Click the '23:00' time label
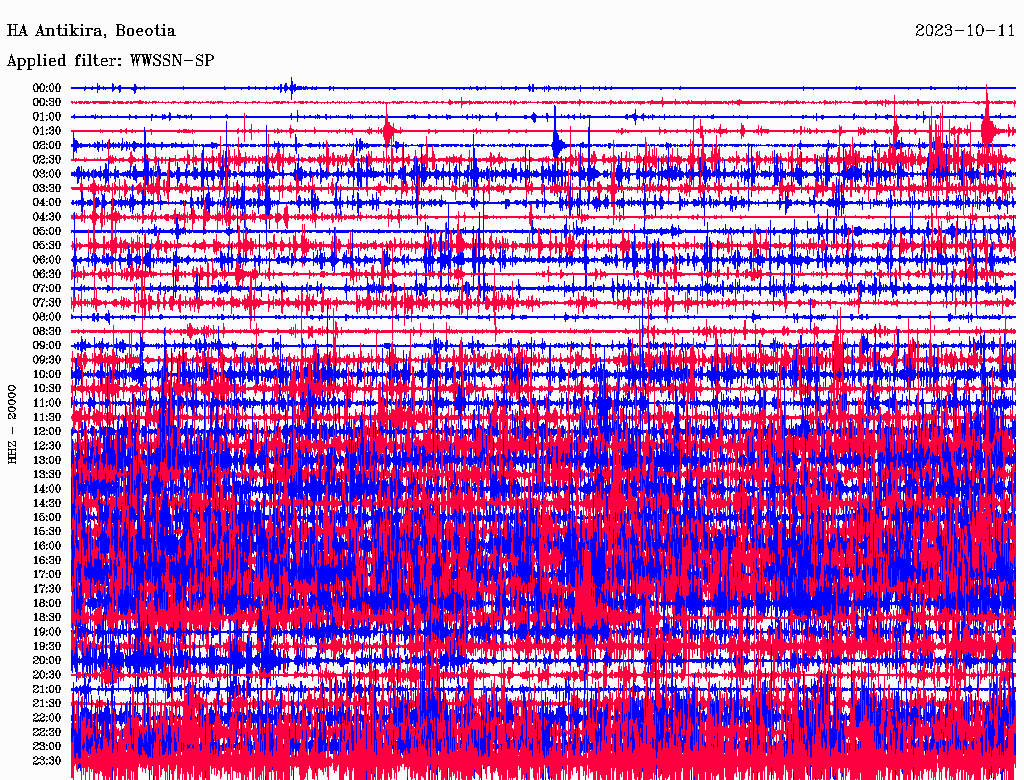 coord(47,746)
